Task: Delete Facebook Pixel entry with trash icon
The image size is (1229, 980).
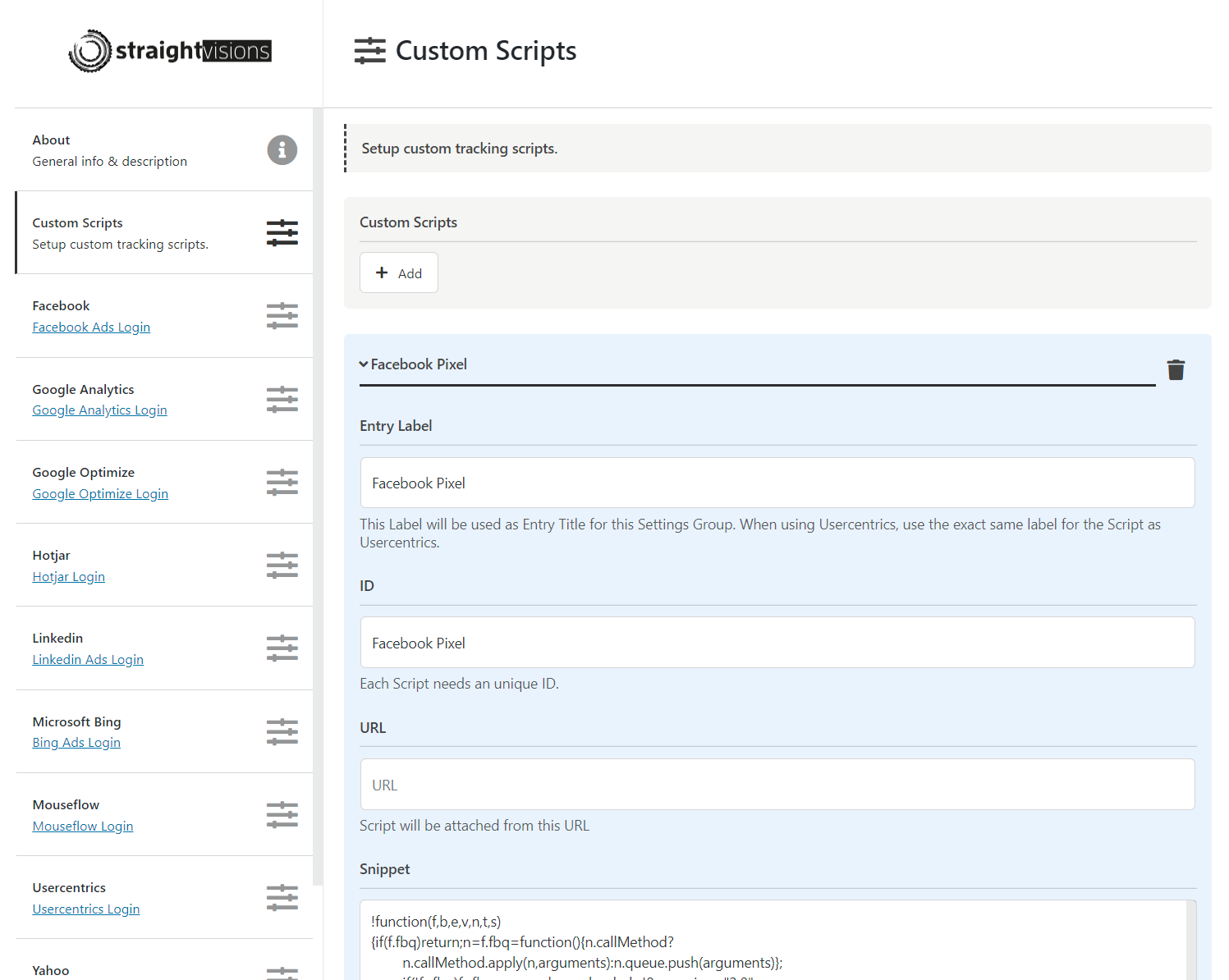Action: click(x=1176, y=370)
